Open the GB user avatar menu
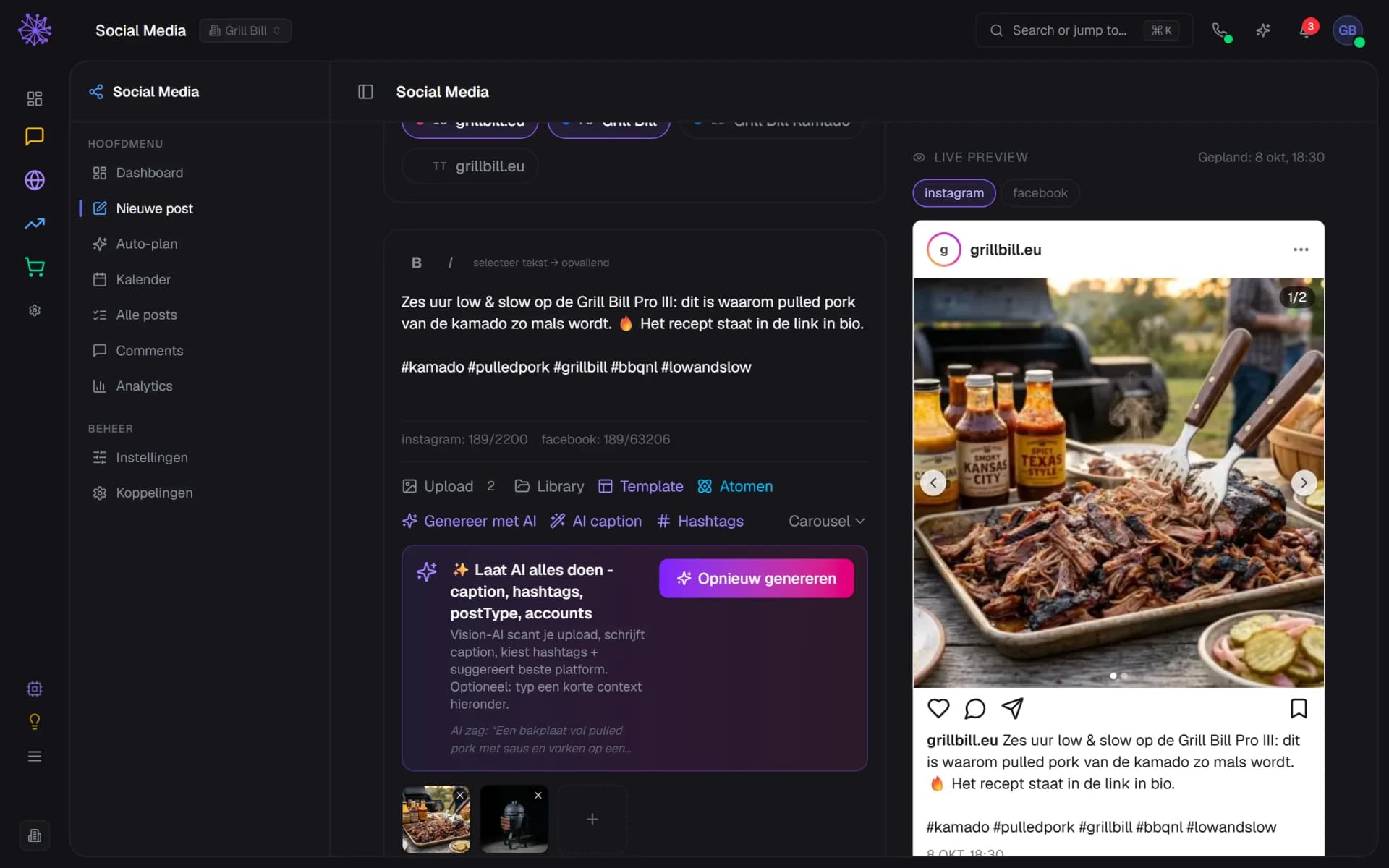1389x868 pixels. pos(1348,30)
